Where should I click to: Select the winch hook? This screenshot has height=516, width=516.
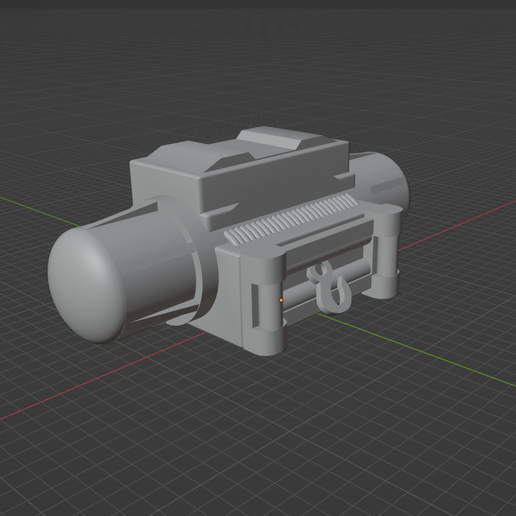[329, 287]
